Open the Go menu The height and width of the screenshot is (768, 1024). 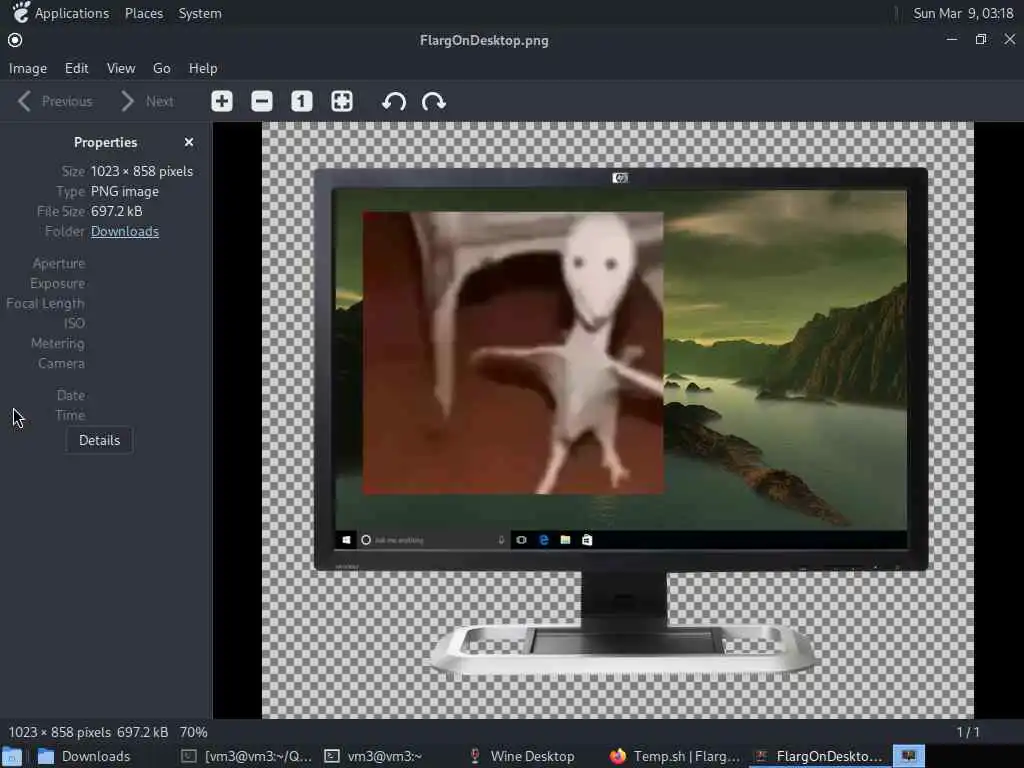(x=161, y=68)
